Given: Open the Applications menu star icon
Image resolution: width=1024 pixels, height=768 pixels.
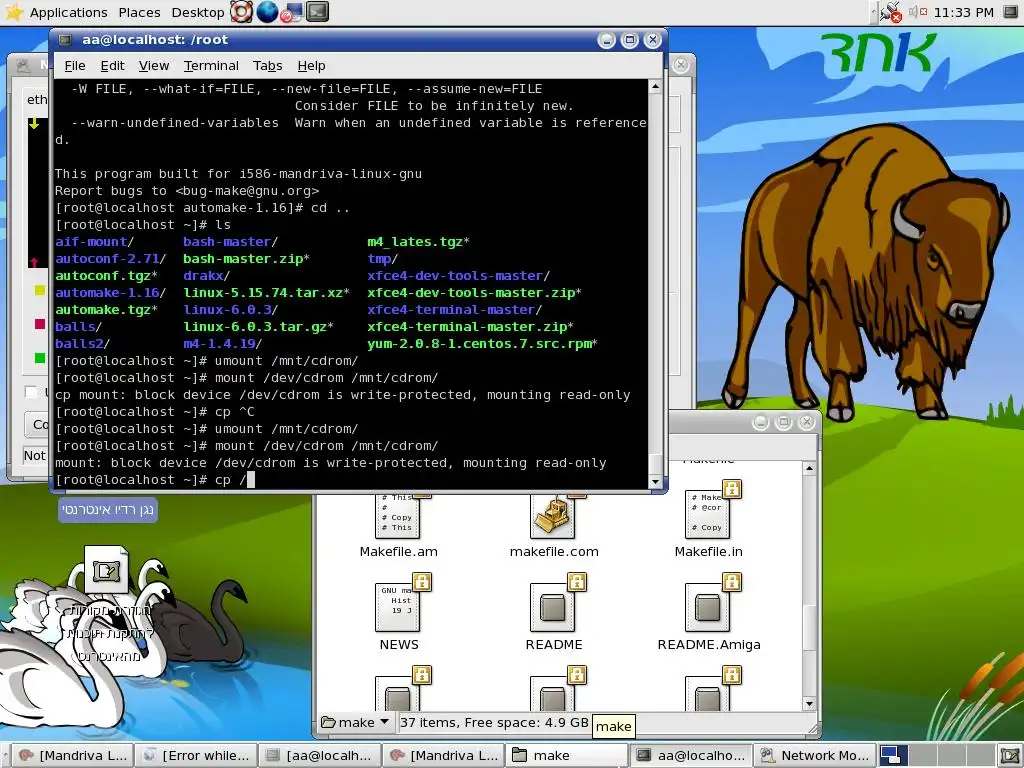Looking at the screenshot, I should pos(13,12).
